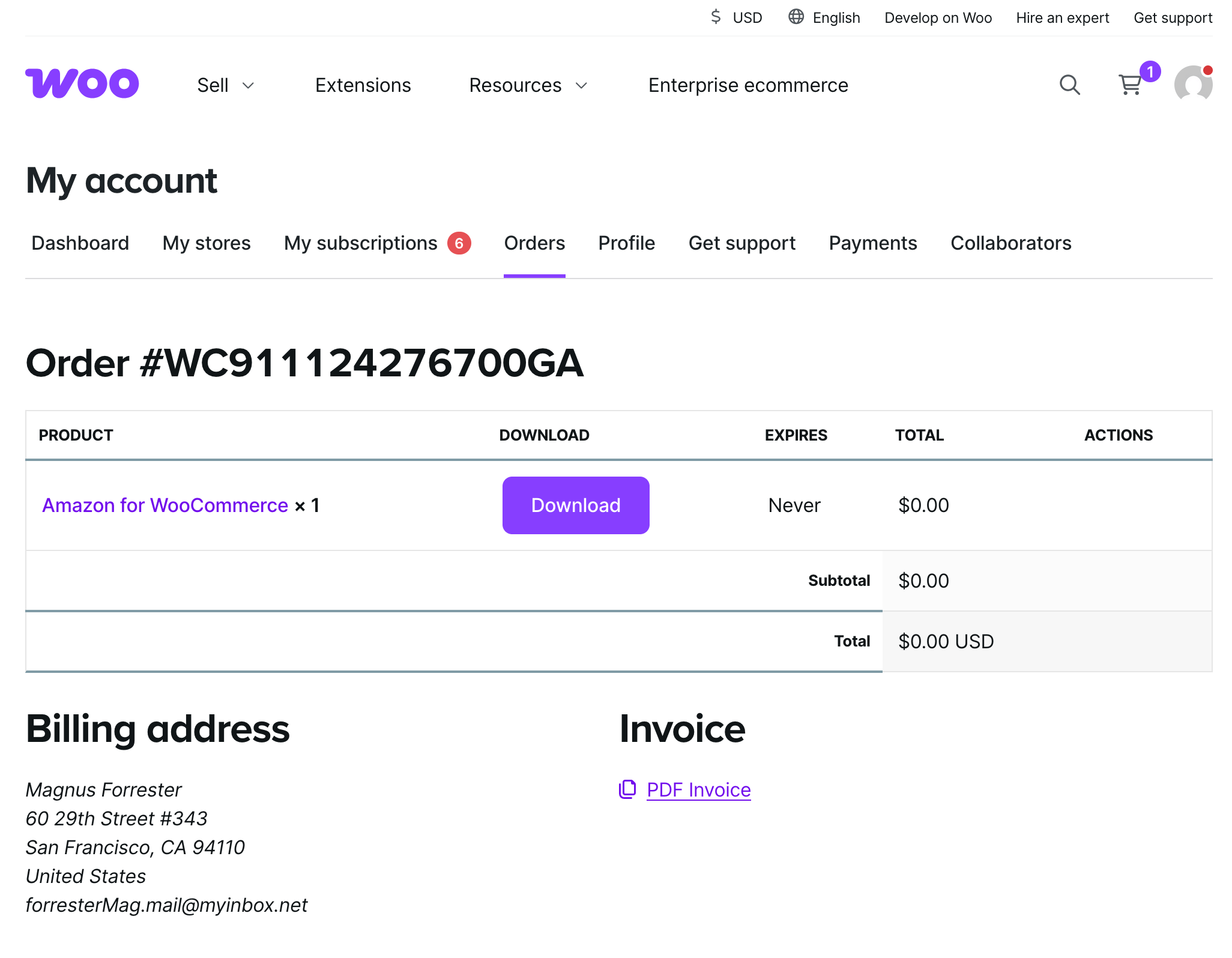Open the My subscriptions tab
The height and width of the screenshot is (958, 1232).
360,243
